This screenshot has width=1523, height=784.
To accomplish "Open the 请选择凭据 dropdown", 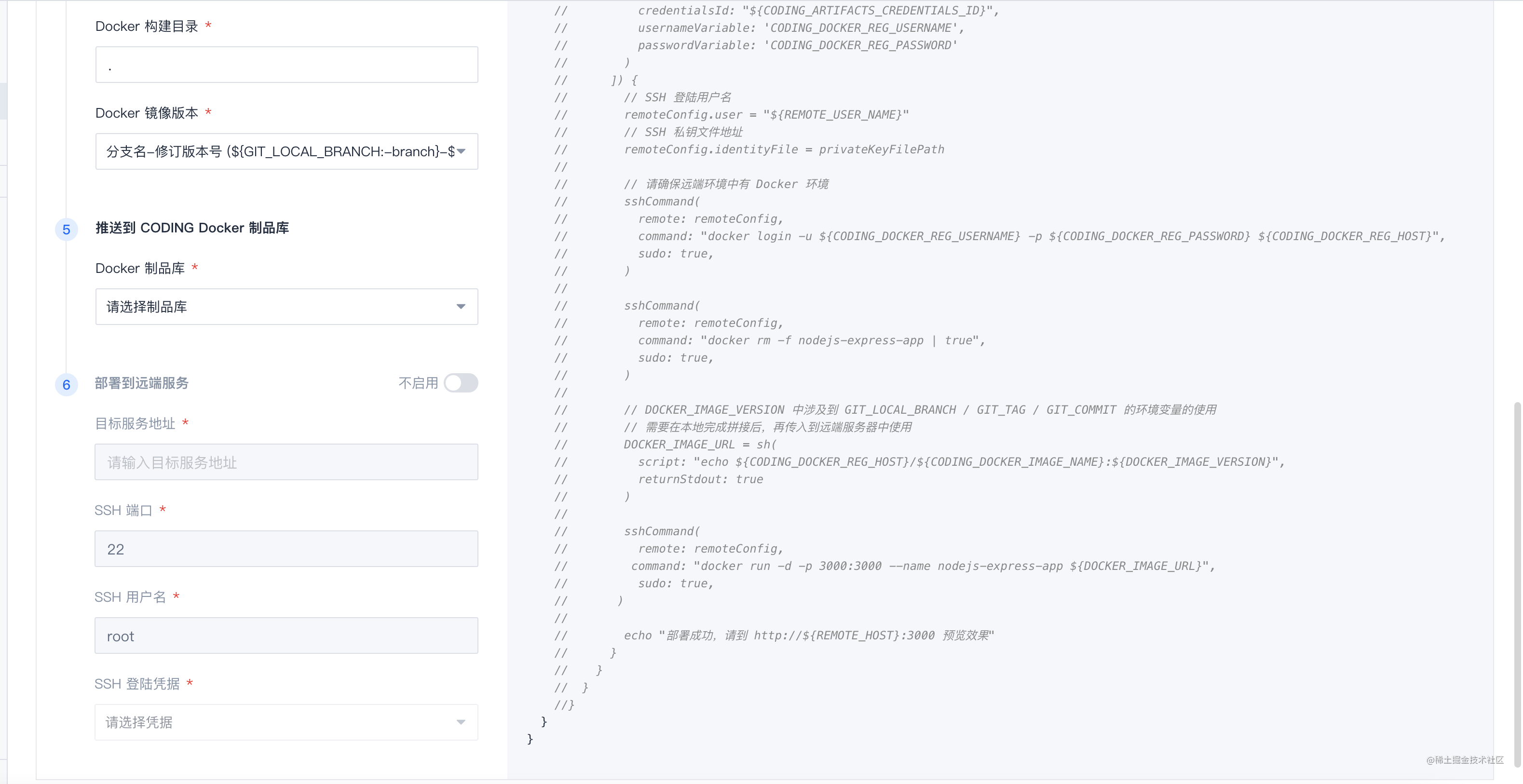I will coord(286,722).
